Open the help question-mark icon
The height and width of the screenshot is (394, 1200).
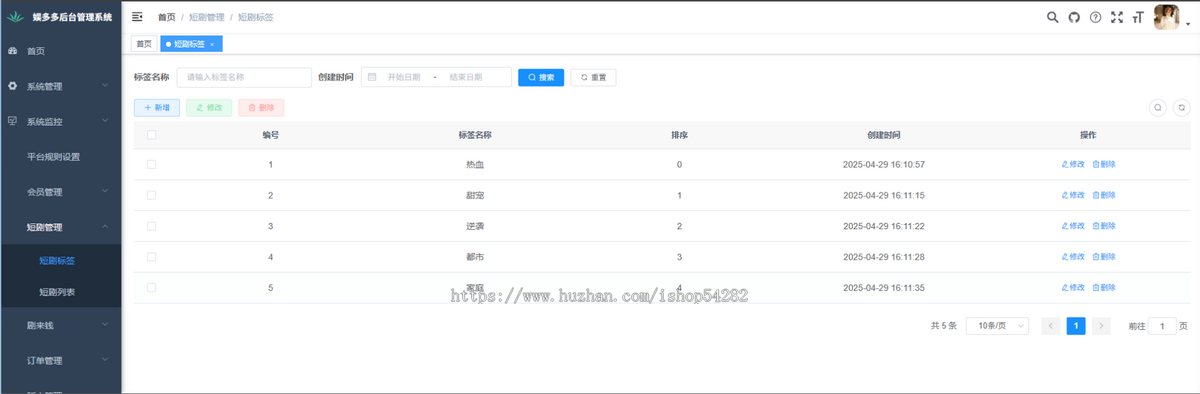pyautogui.click(x=1096, y=17)
